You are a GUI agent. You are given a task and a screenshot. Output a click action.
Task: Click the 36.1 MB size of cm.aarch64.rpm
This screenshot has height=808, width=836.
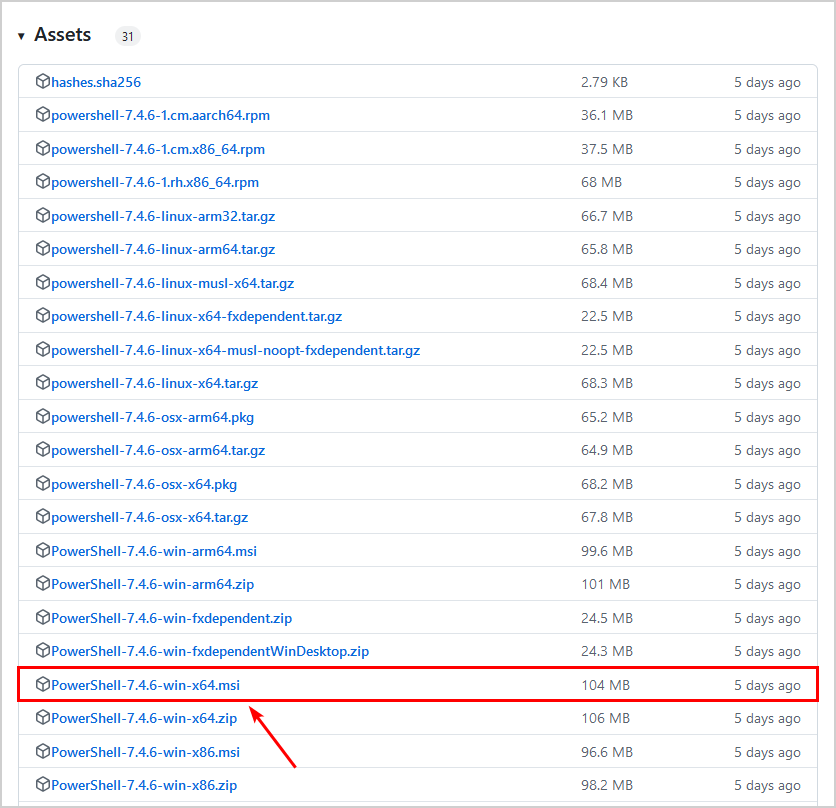tap(607, 115)
